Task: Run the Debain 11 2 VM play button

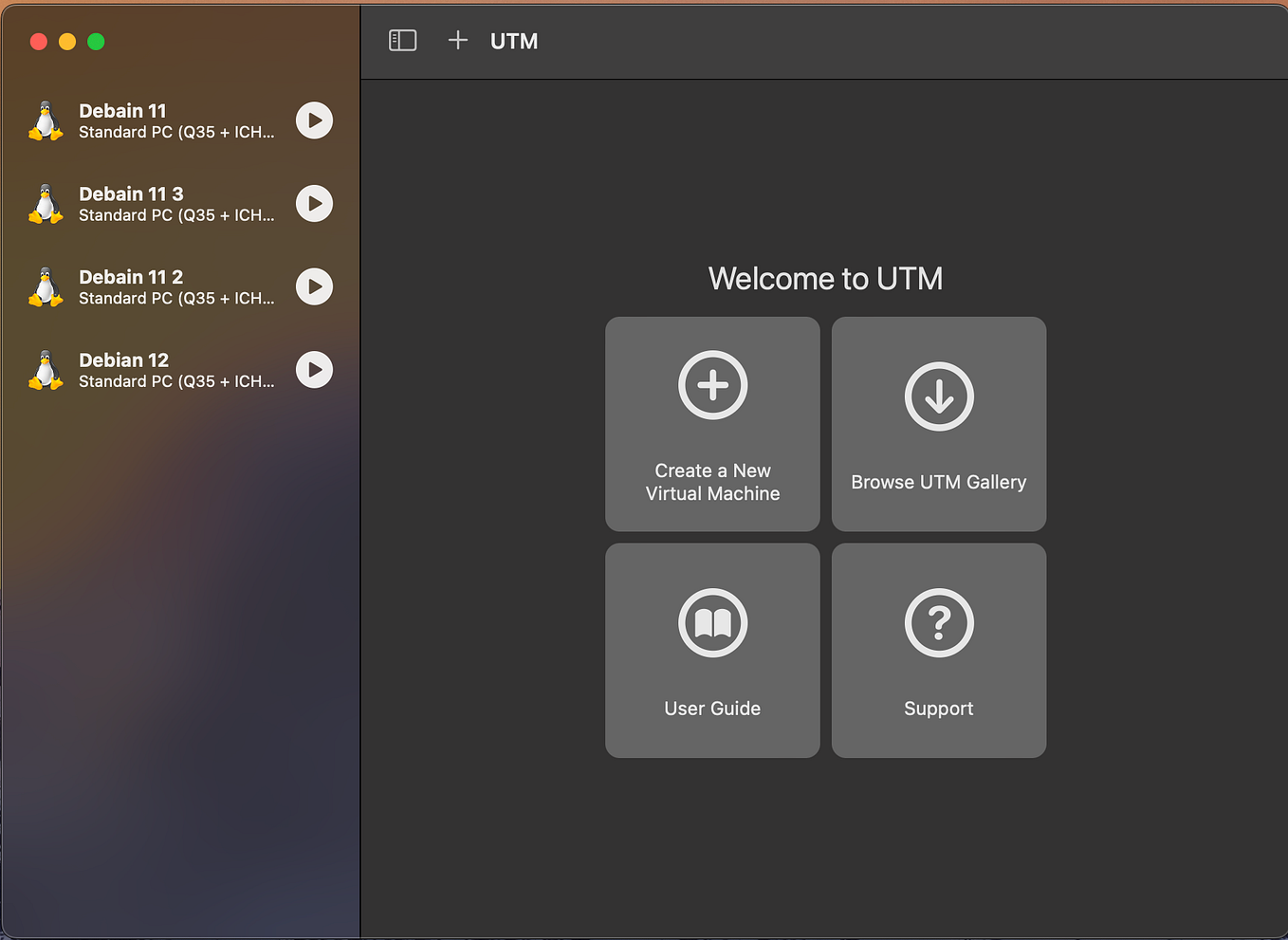Action: click(x=314, y=286)
